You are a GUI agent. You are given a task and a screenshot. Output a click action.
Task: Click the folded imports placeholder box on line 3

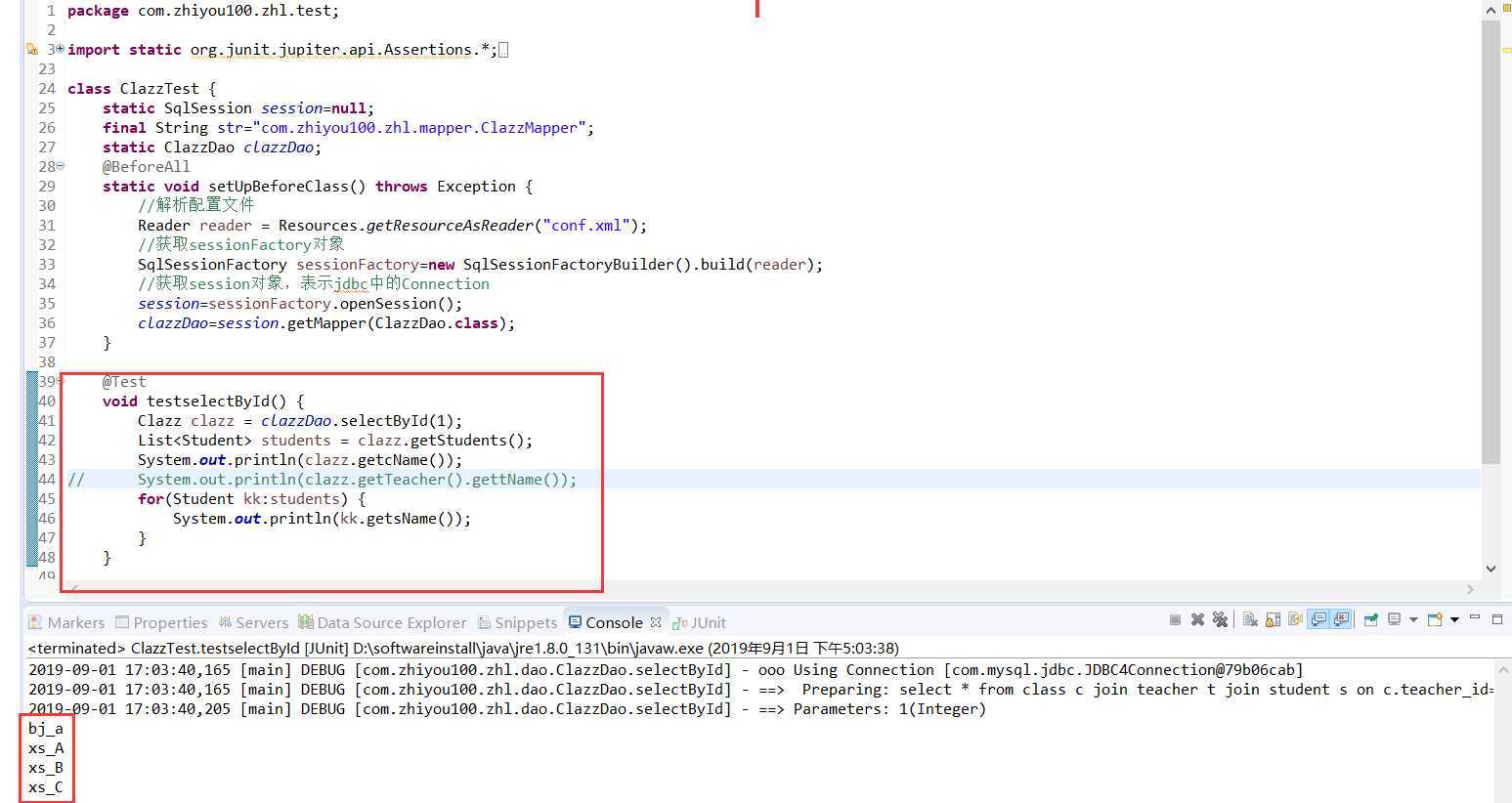(x=503, y=50)
